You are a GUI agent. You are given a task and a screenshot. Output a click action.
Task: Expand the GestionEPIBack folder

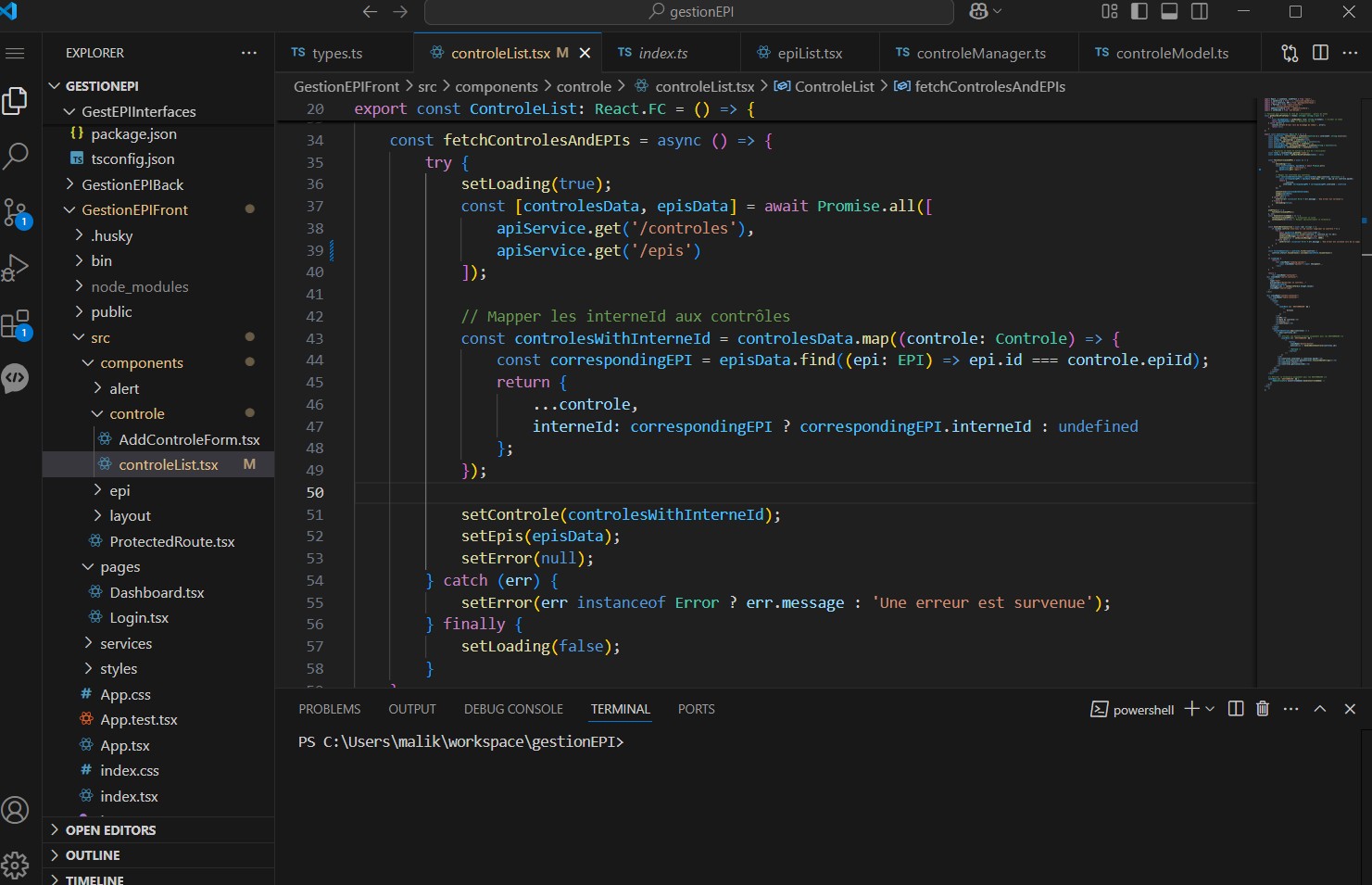tap(158, 184)
